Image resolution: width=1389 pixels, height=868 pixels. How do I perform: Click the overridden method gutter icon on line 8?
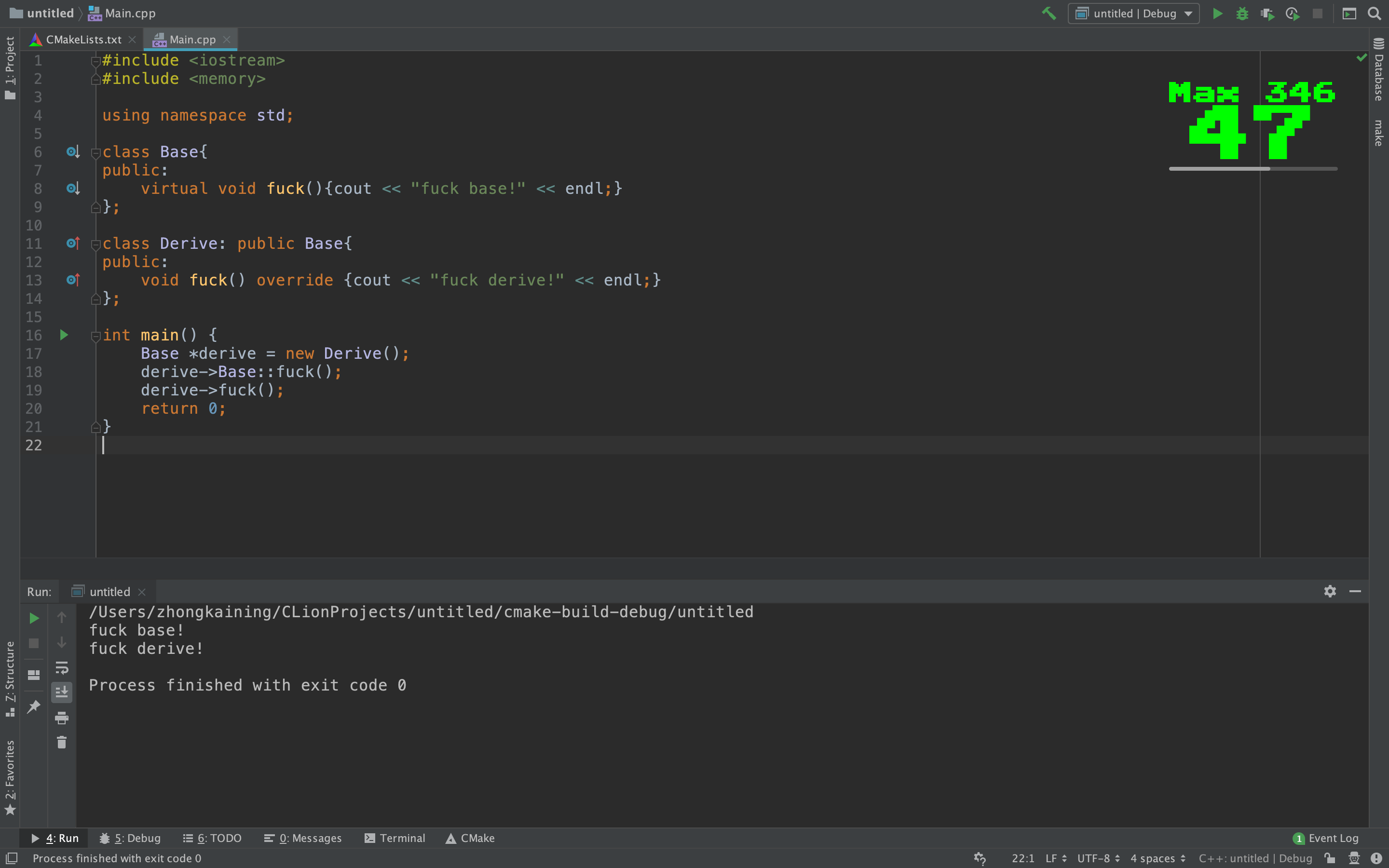point(73,188)
